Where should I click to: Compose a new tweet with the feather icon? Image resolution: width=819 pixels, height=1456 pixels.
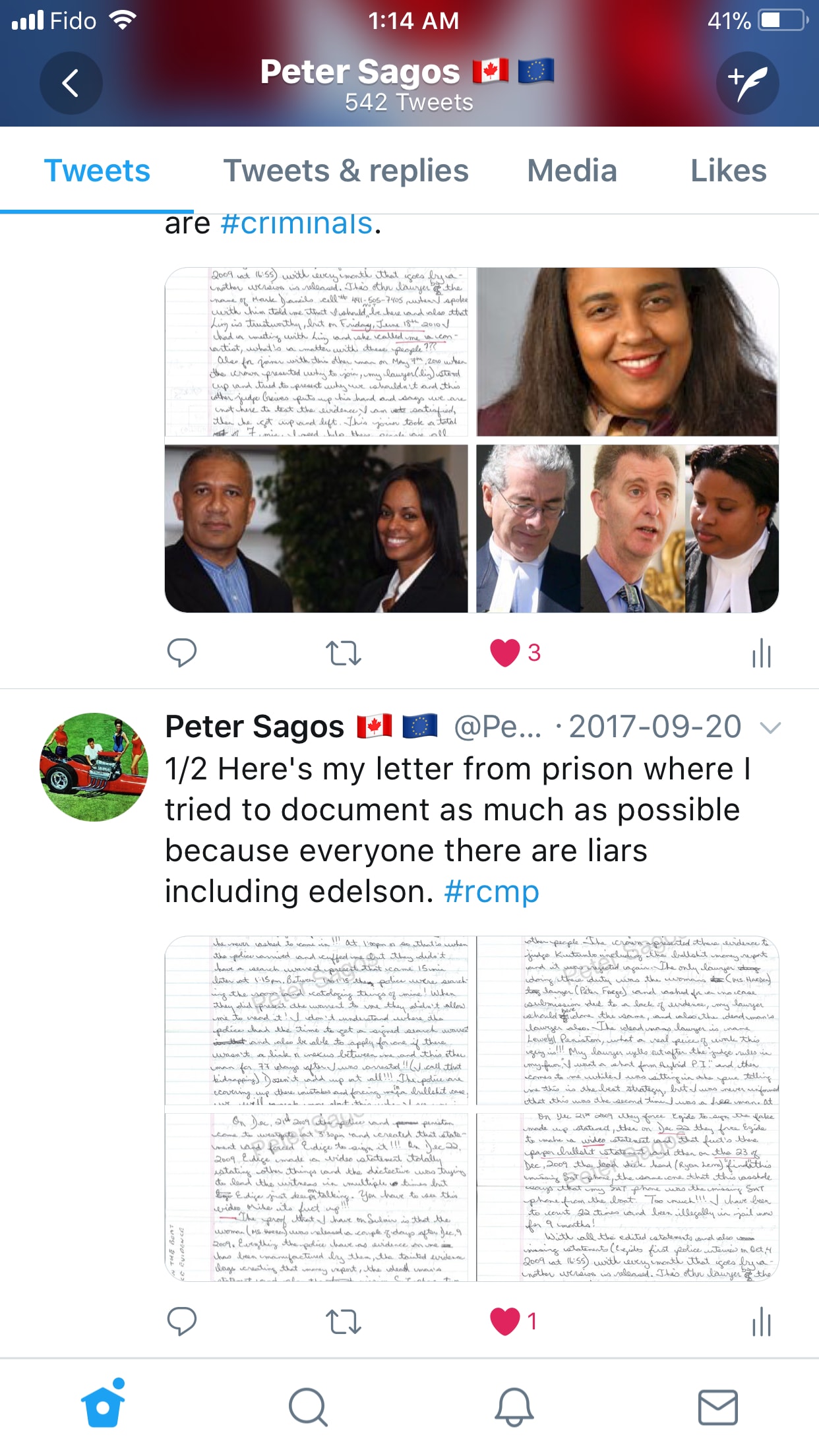[747, 83]
